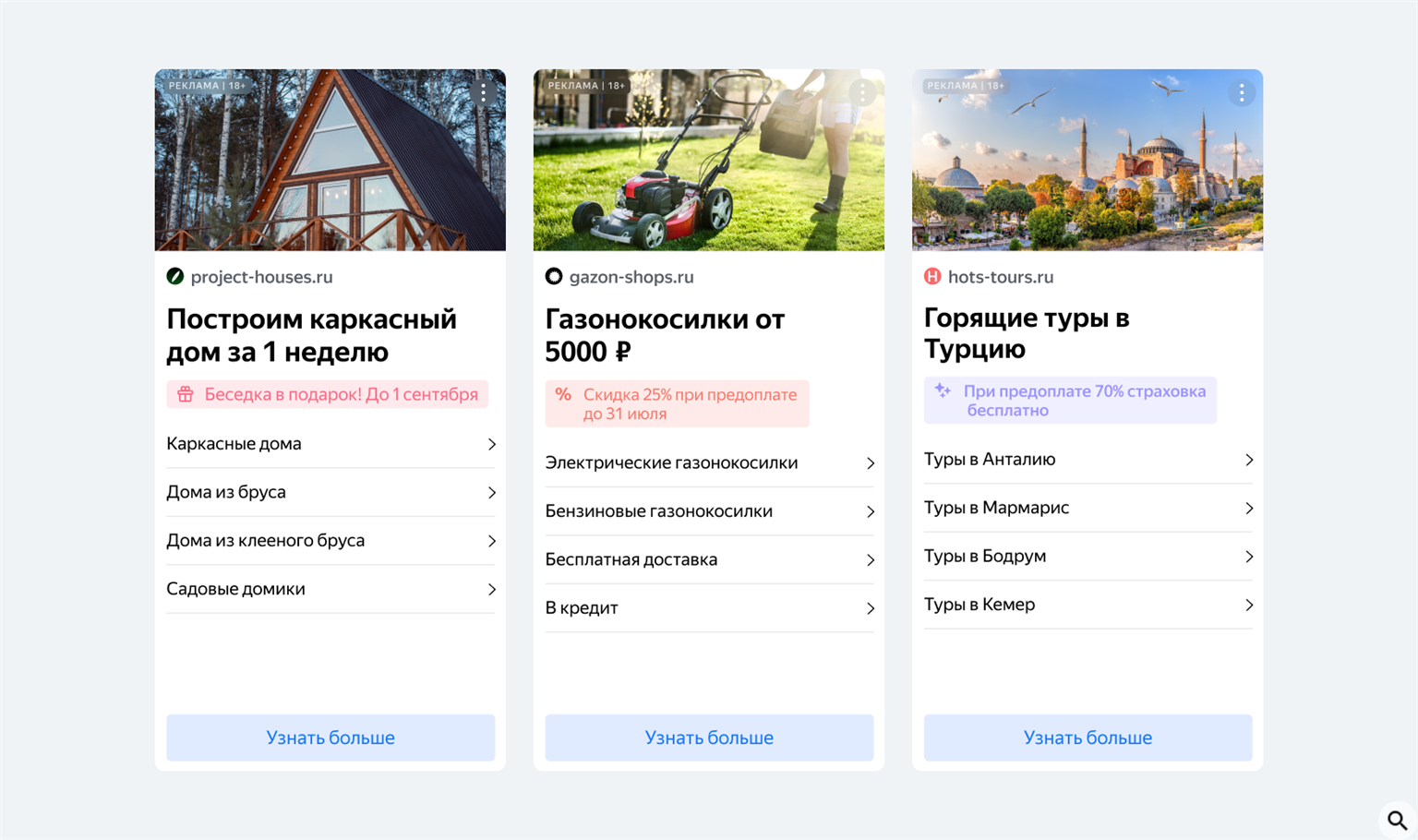Expand chevron next to Бесплатная доставка
This screenshot has height=840, width=1418.
870,560
